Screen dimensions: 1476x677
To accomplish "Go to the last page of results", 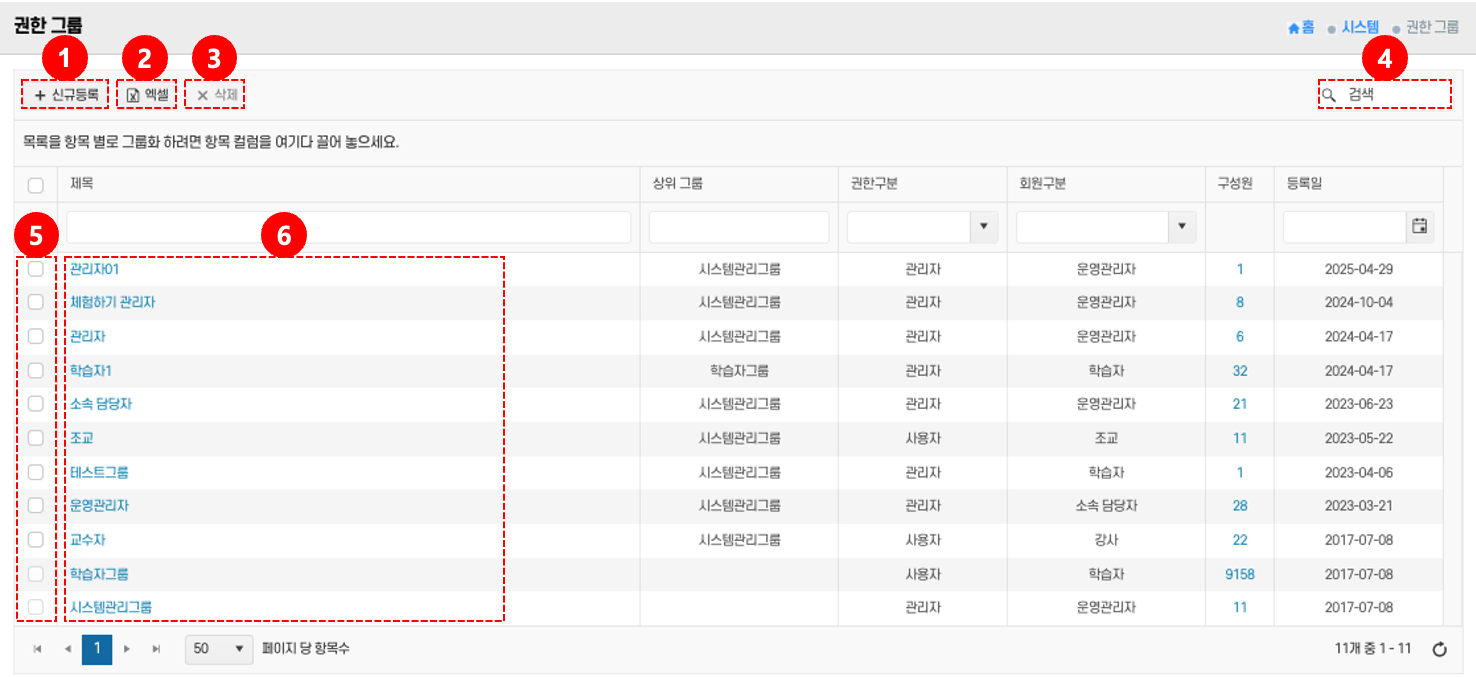I will click(156, 649).
